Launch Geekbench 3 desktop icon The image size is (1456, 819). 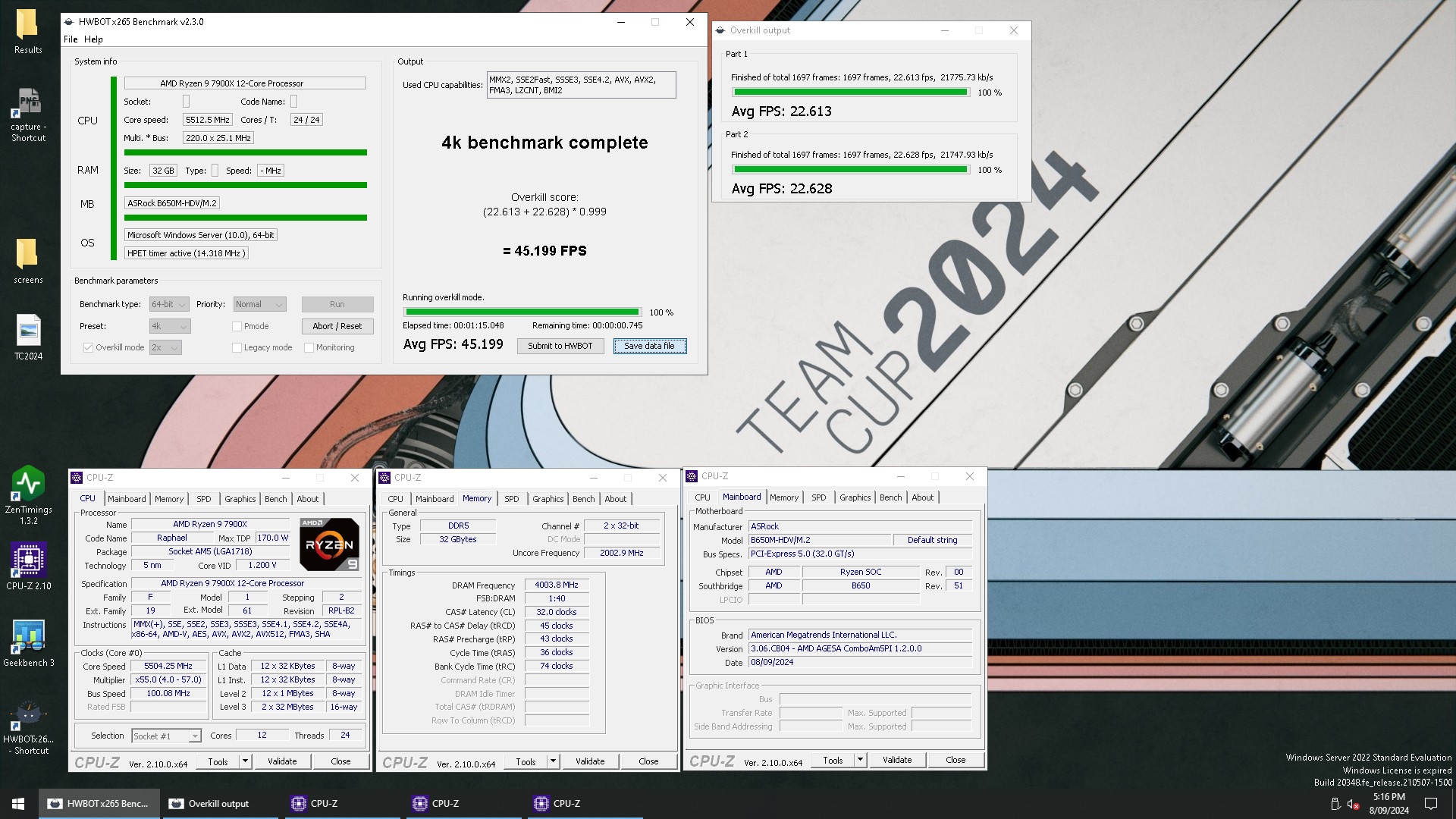(28, 643)
